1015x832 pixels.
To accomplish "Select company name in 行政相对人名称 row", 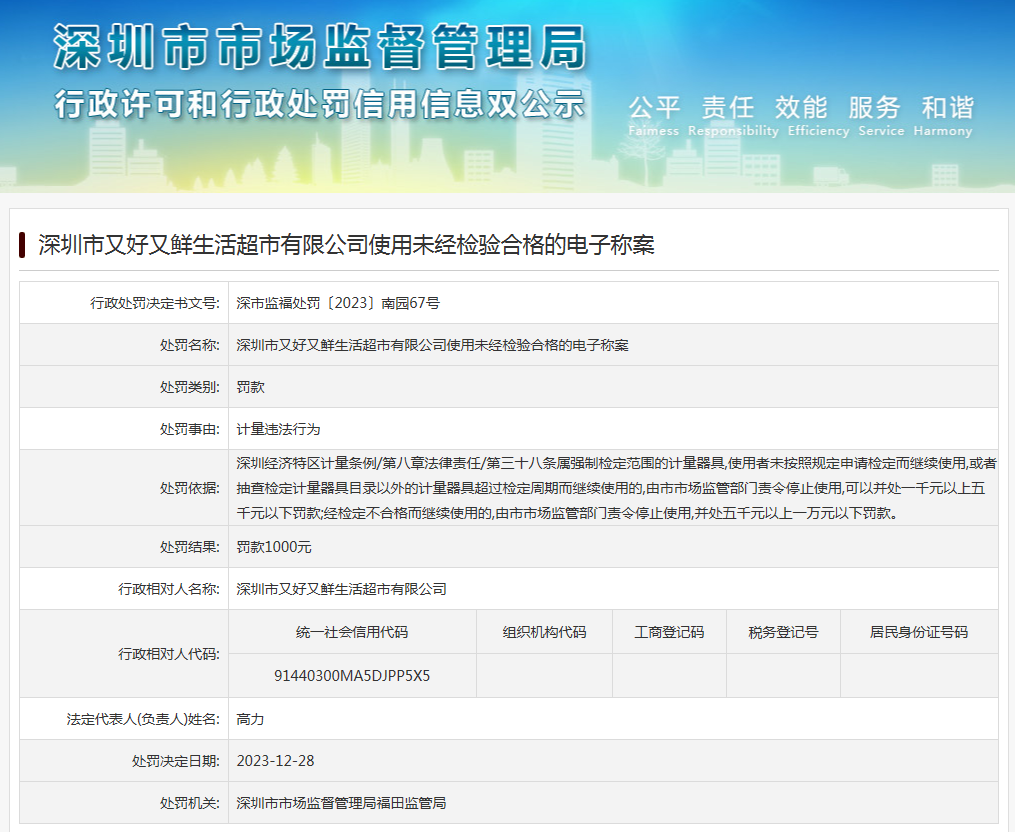I will pyautogui.click(x=341, y=589).
